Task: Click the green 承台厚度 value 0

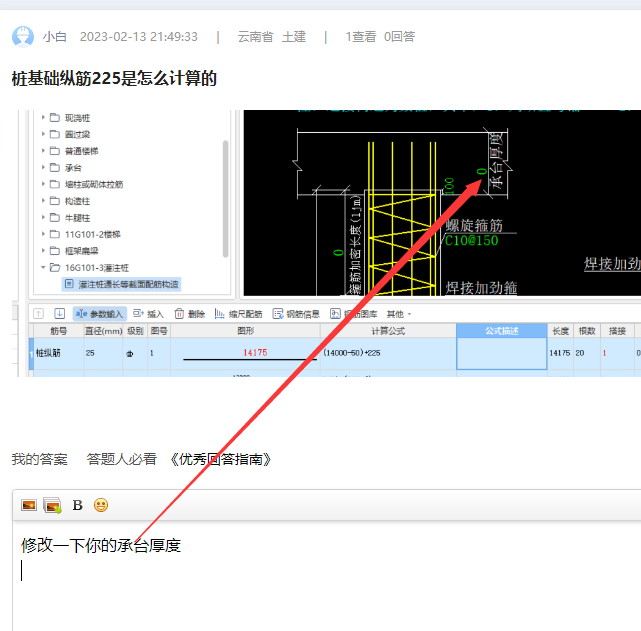Action: click(482, 172)
